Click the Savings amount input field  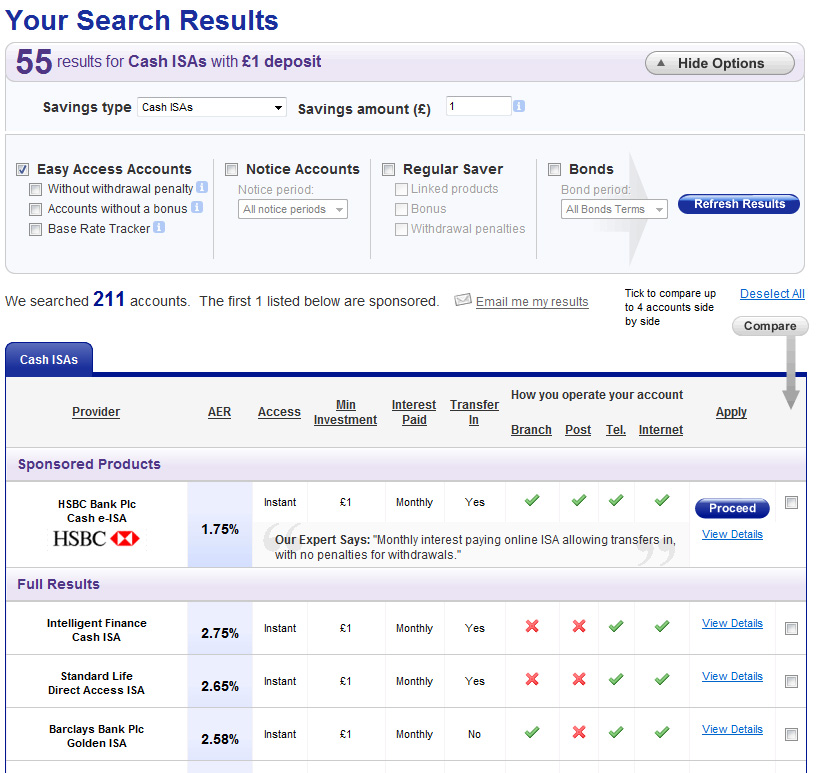tap(478, 106)
